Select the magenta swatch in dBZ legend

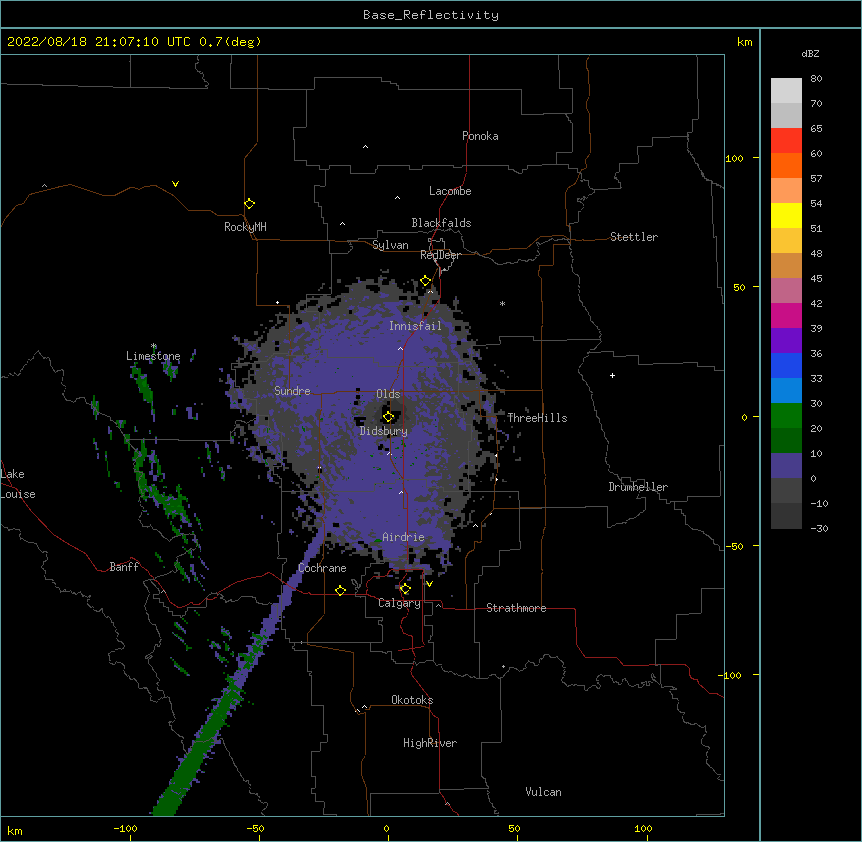(786, 315)
